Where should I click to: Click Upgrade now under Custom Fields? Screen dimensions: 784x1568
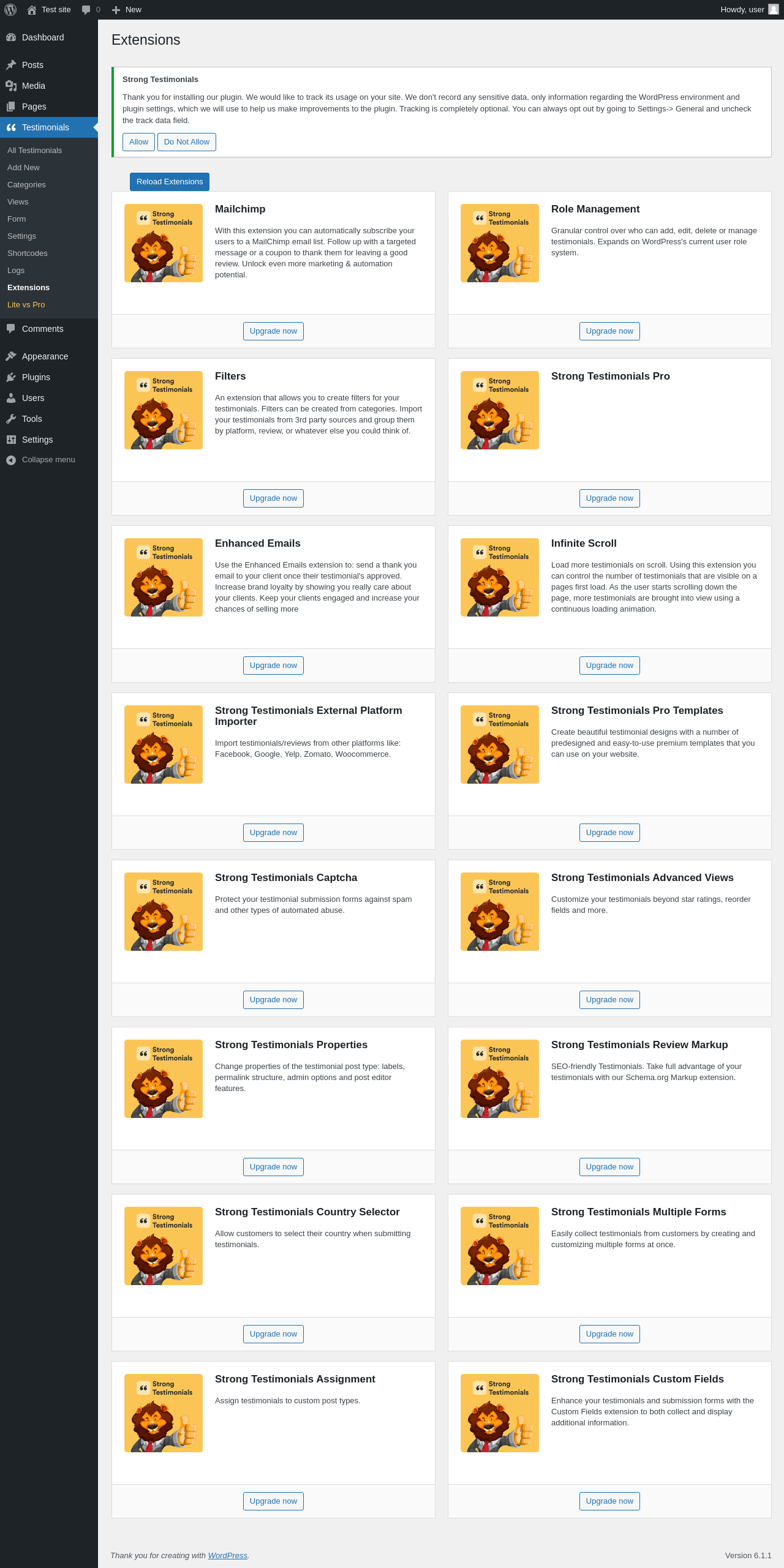609,1501
